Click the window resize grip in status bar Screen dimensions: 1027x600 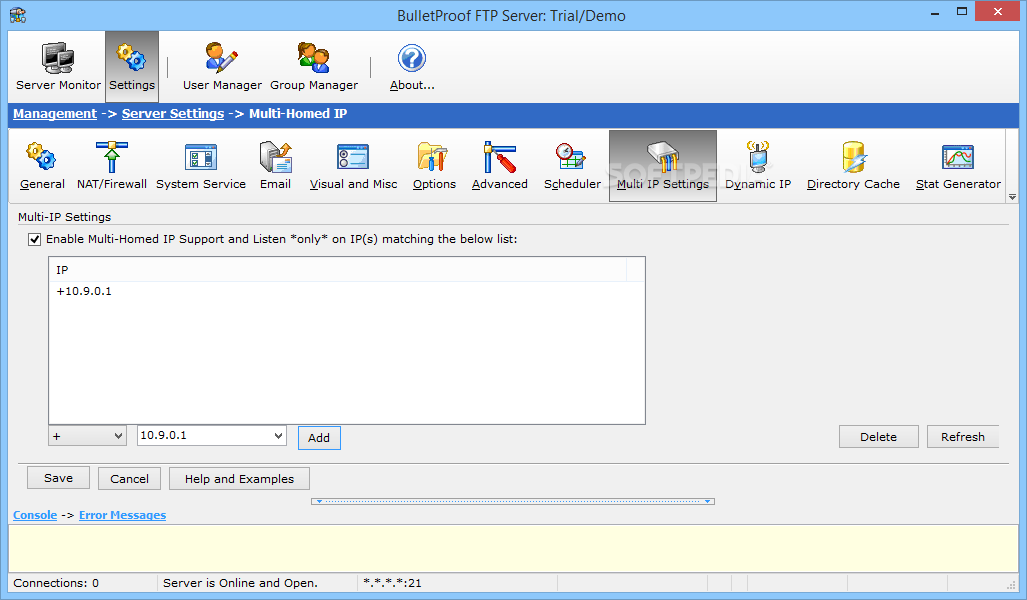pyautogui.click(x=1011, y=585)
